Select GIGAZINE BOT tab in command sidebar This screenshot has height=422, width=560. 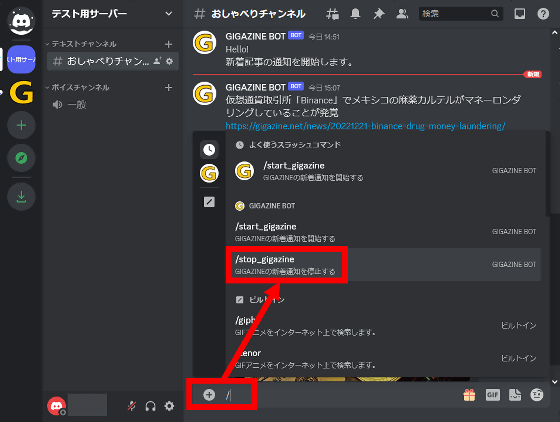tap(209, 173)
